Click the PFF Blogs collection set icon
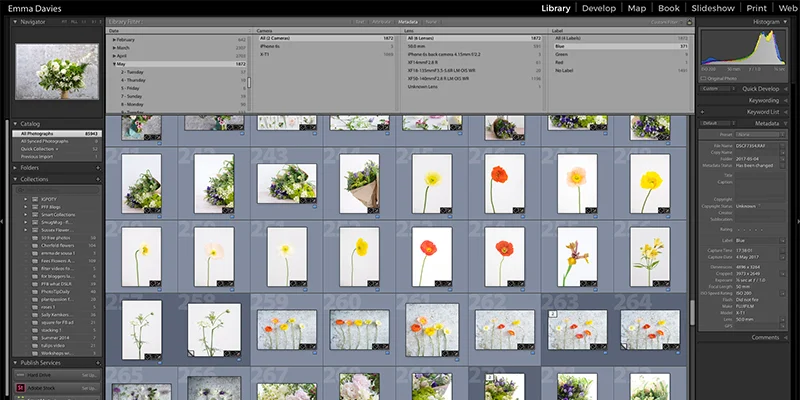Screen dimensions: 800x400 coord(35,207)
